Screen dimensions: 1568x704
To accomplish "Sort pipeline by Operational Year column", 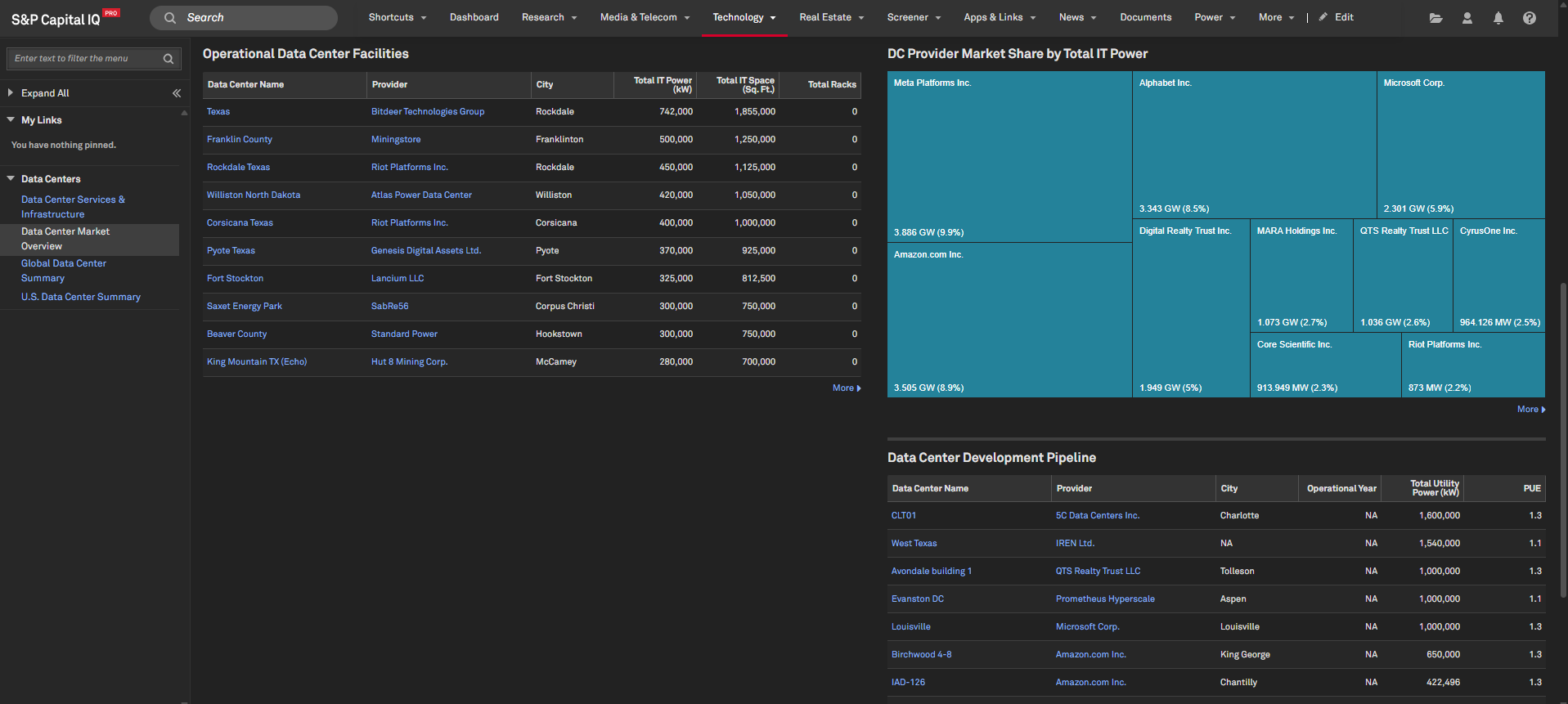I will tap(1341, 489).
